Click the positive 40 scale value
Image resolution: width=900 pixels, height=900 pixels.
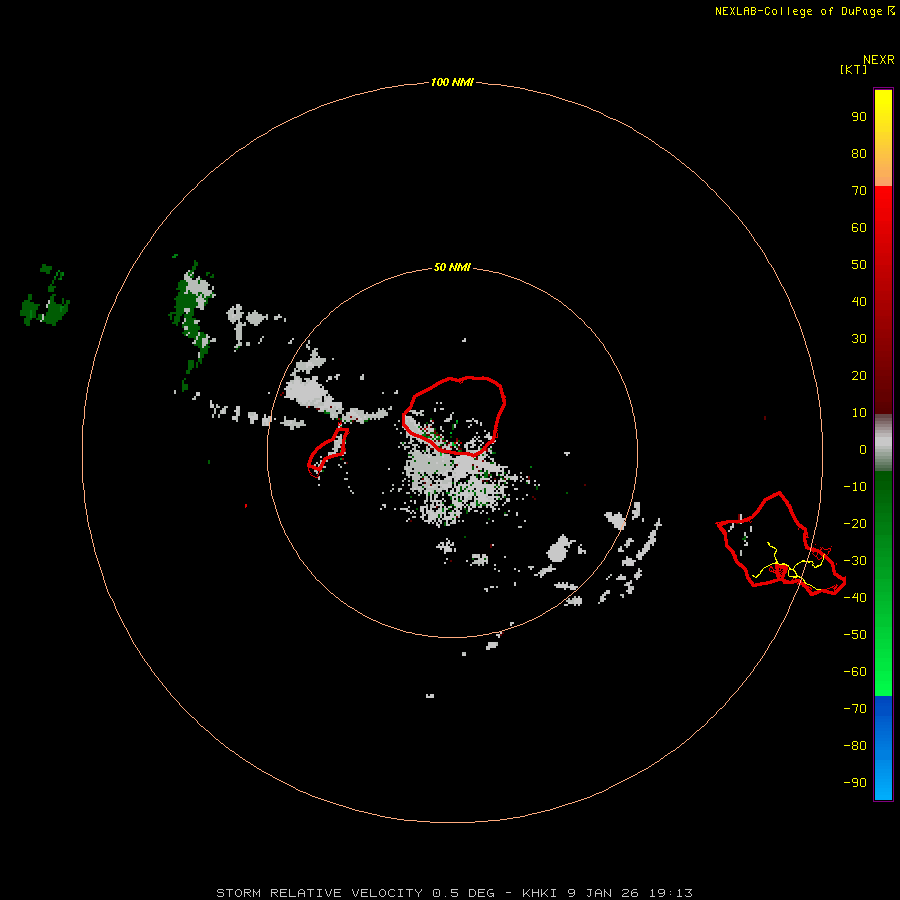(x=859, y=302)
